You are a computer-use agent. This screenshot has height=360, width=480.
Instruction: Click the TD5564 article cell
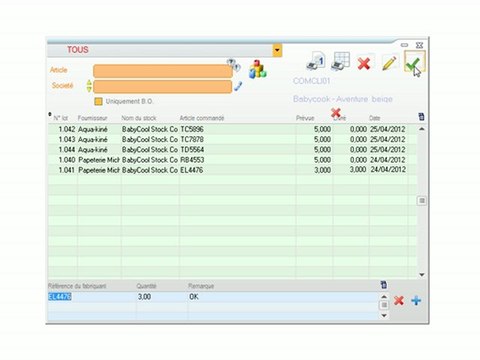192,150
